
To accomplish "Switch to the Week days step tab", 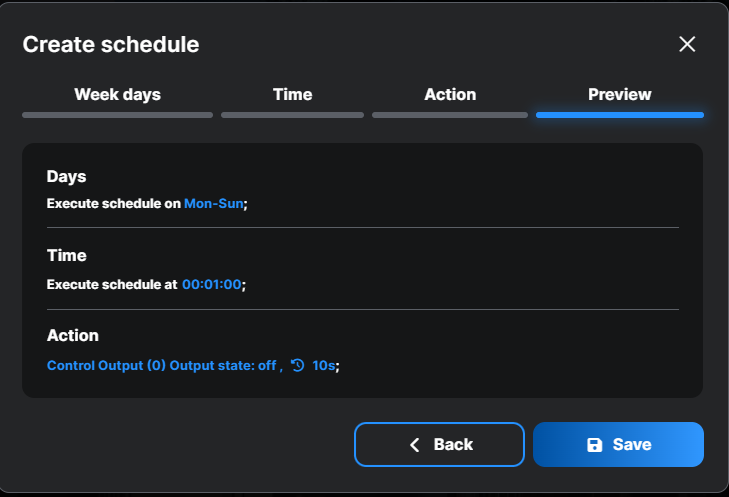I will pos(117,95).
